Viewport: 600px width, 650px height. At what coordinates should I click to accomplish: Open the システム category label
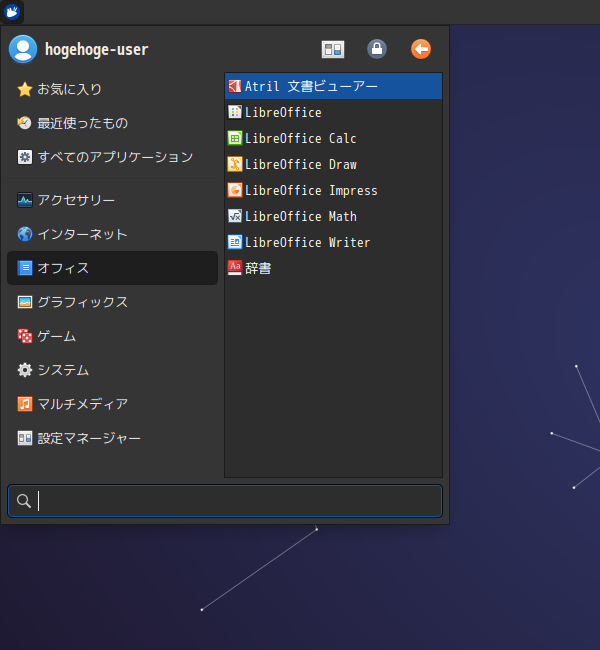(63, 370)
